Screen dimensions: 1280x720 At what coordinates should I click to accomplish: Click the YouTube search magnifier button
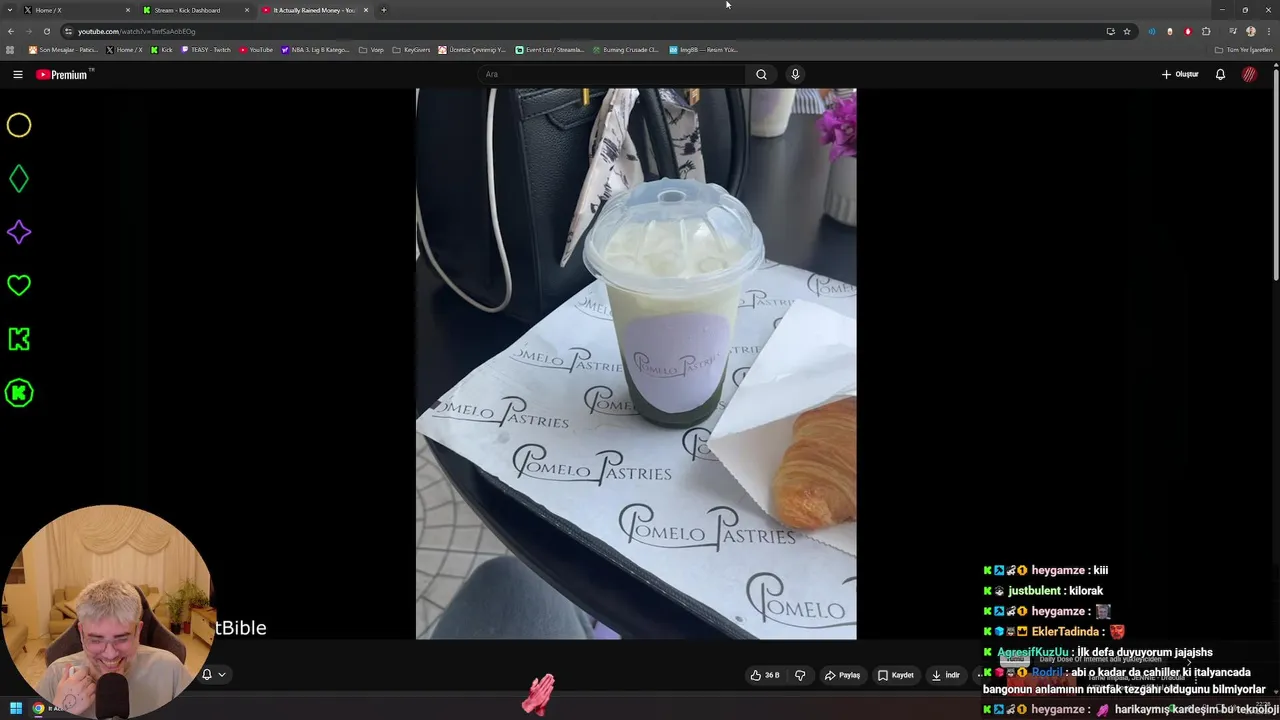click(761, 74)
